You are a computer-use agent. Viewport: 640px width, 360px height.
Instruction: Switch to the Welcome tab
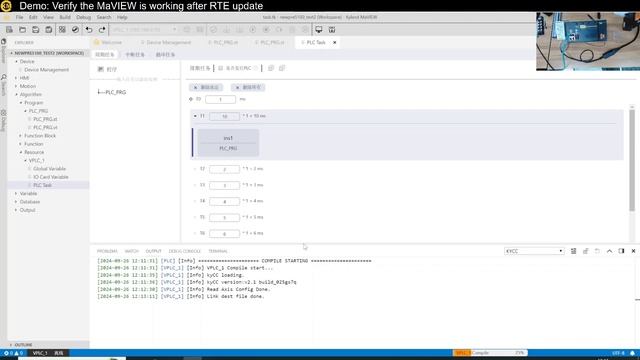(108, 42)
